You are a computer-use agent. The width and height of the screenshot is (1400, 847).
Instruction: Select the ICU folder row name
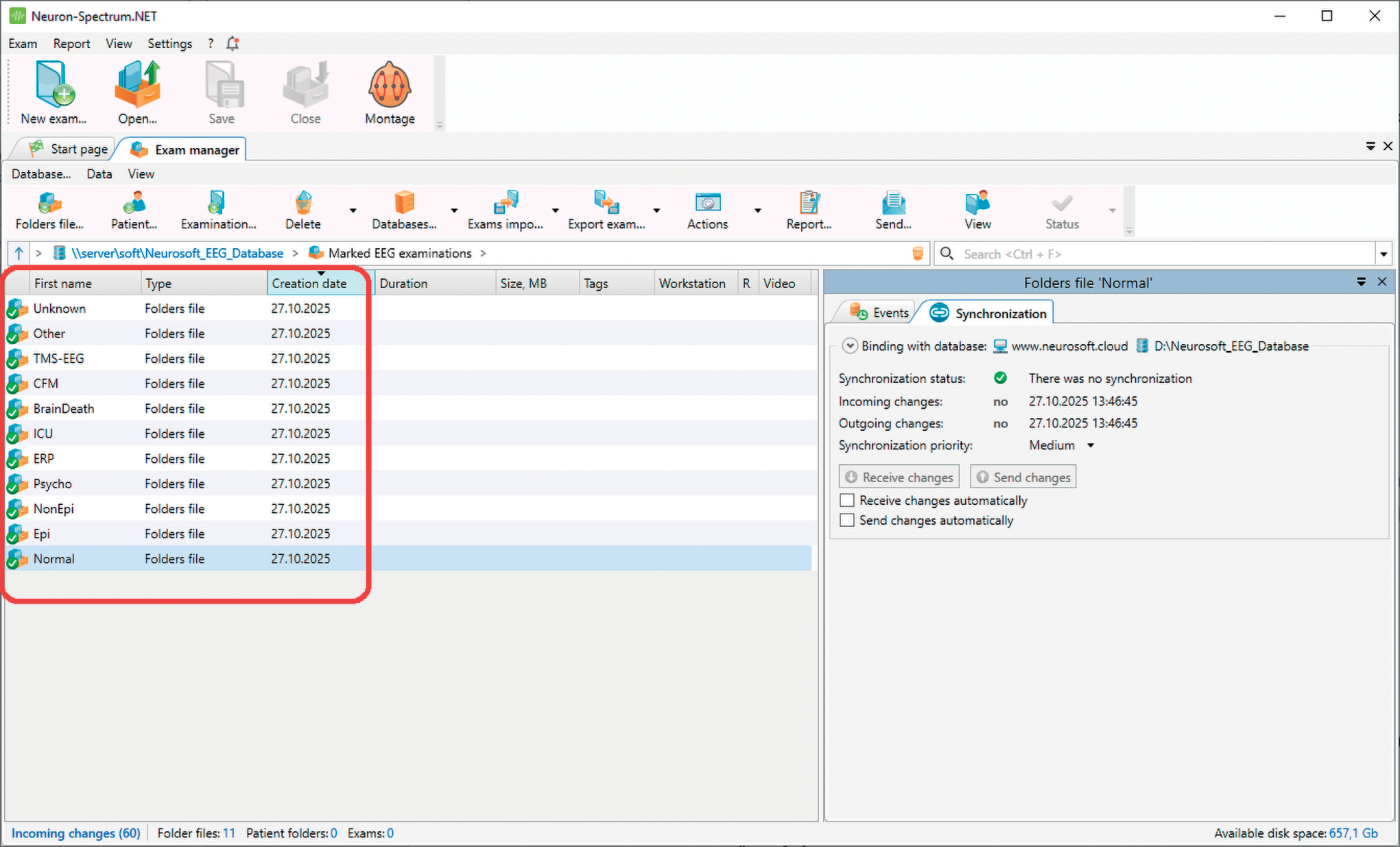pos(43,434)
